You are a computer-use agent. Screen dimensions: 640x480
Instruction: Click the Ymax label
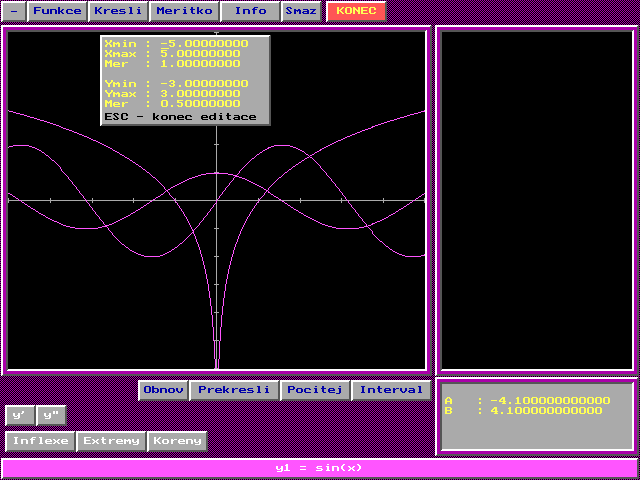(120, 94)
